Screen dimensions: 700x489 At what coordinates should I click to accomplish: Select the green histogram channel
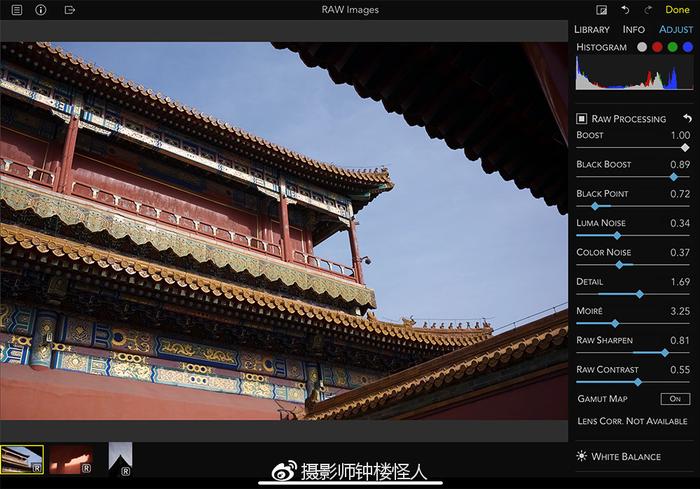tap(672, 47)
